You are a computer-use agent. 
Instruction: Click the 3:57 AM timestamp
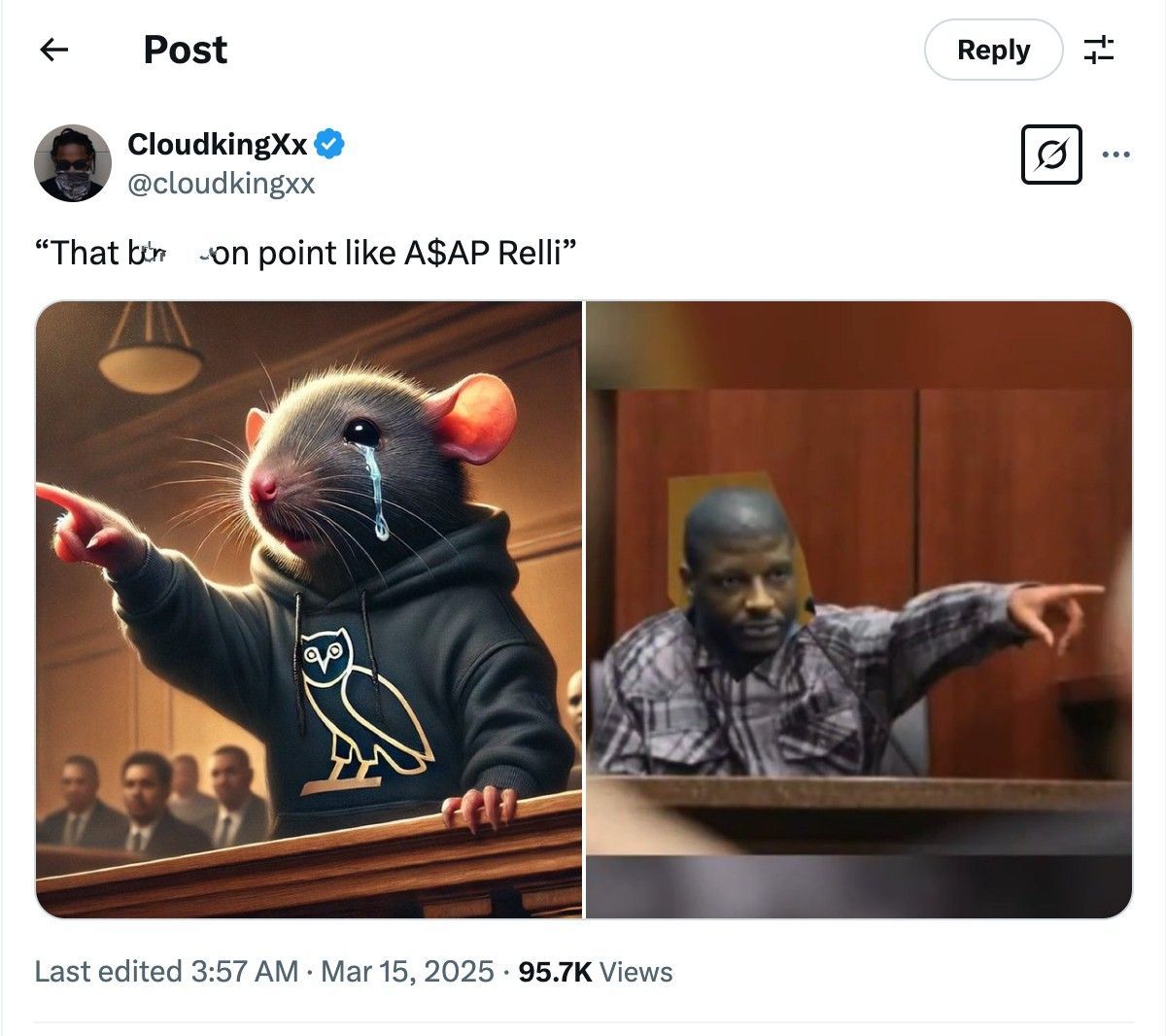245,972
